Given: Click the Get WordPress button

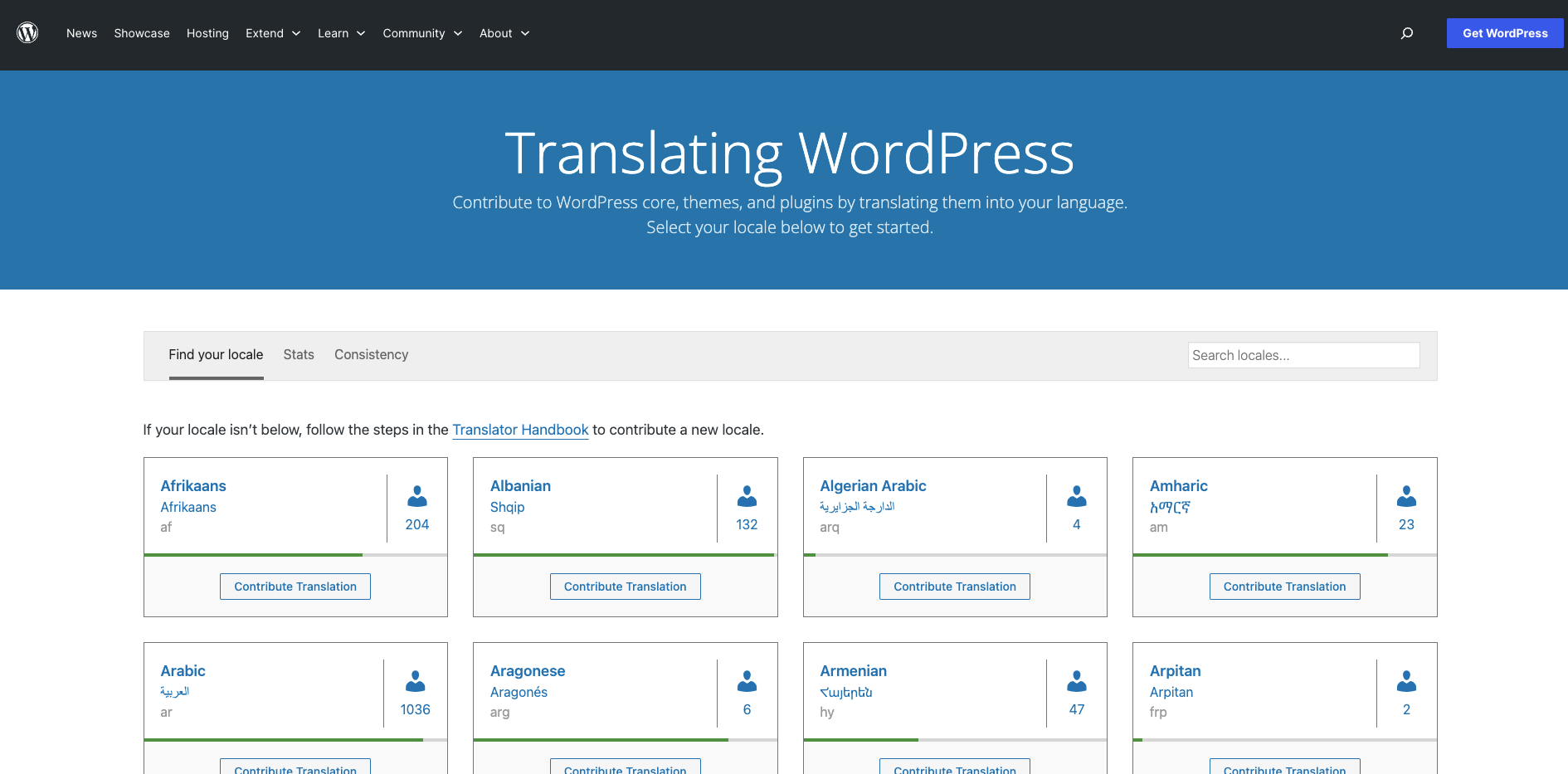Looking at the screenshot, I should 1505,33.
